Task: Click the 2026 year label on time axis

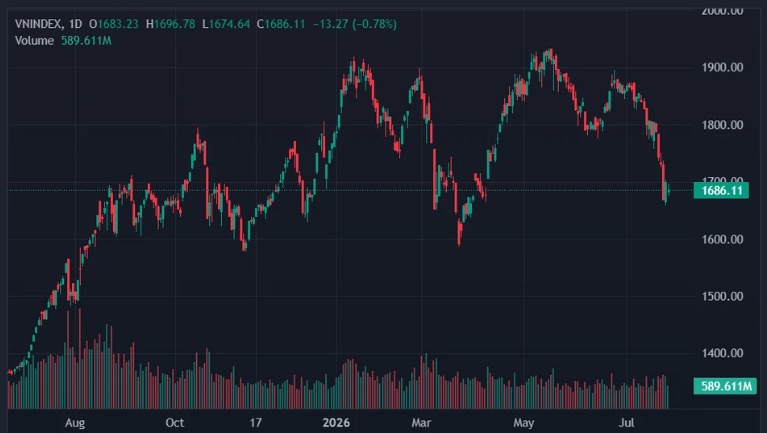Action: (336, 423)
